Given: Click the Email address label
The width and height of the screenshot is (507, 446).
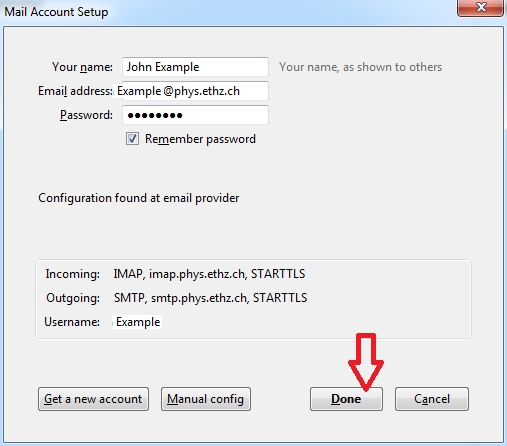Looking at the screenshot, I should [x=75, y=91].
